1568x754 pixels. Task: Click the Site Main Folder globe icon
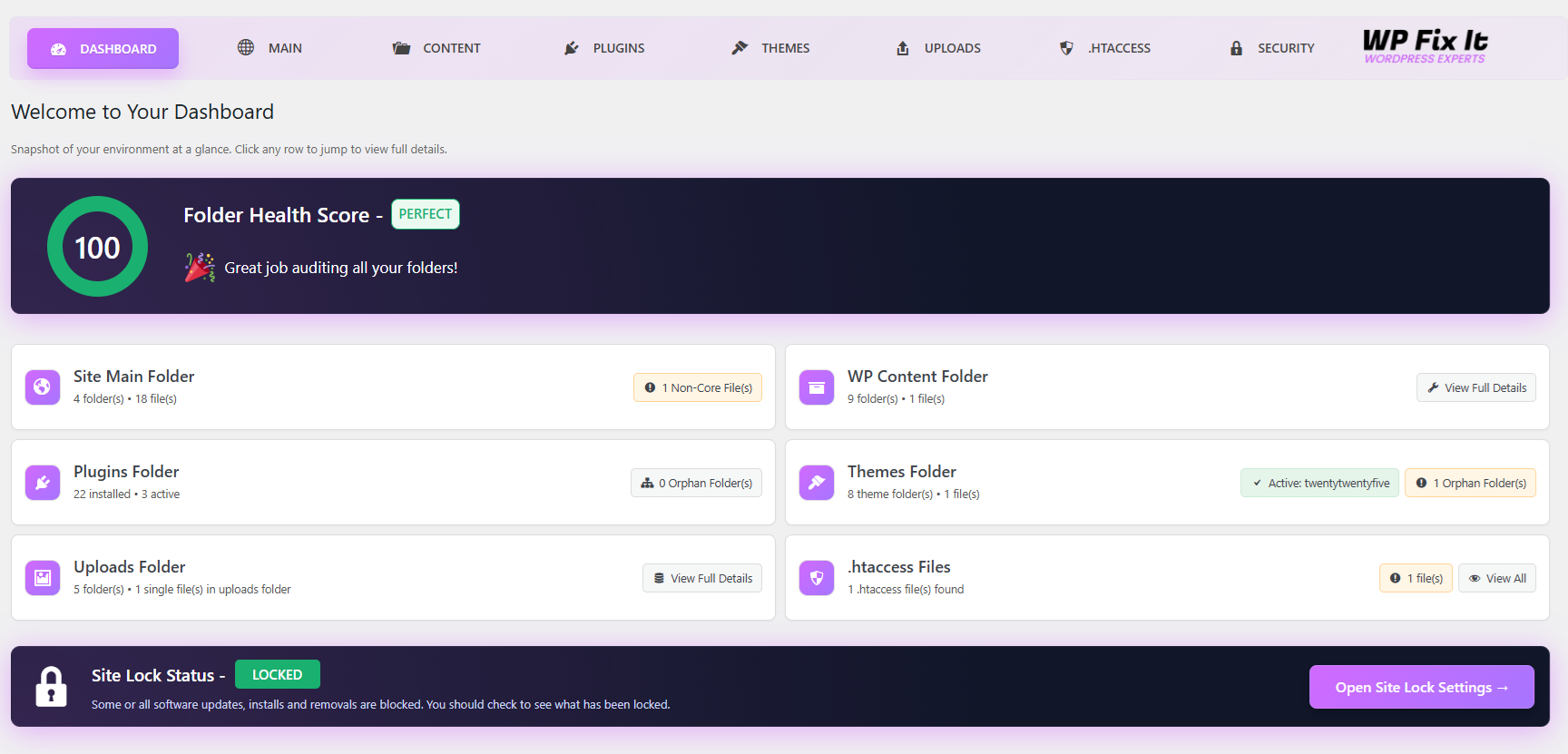[x=43, y=387]
